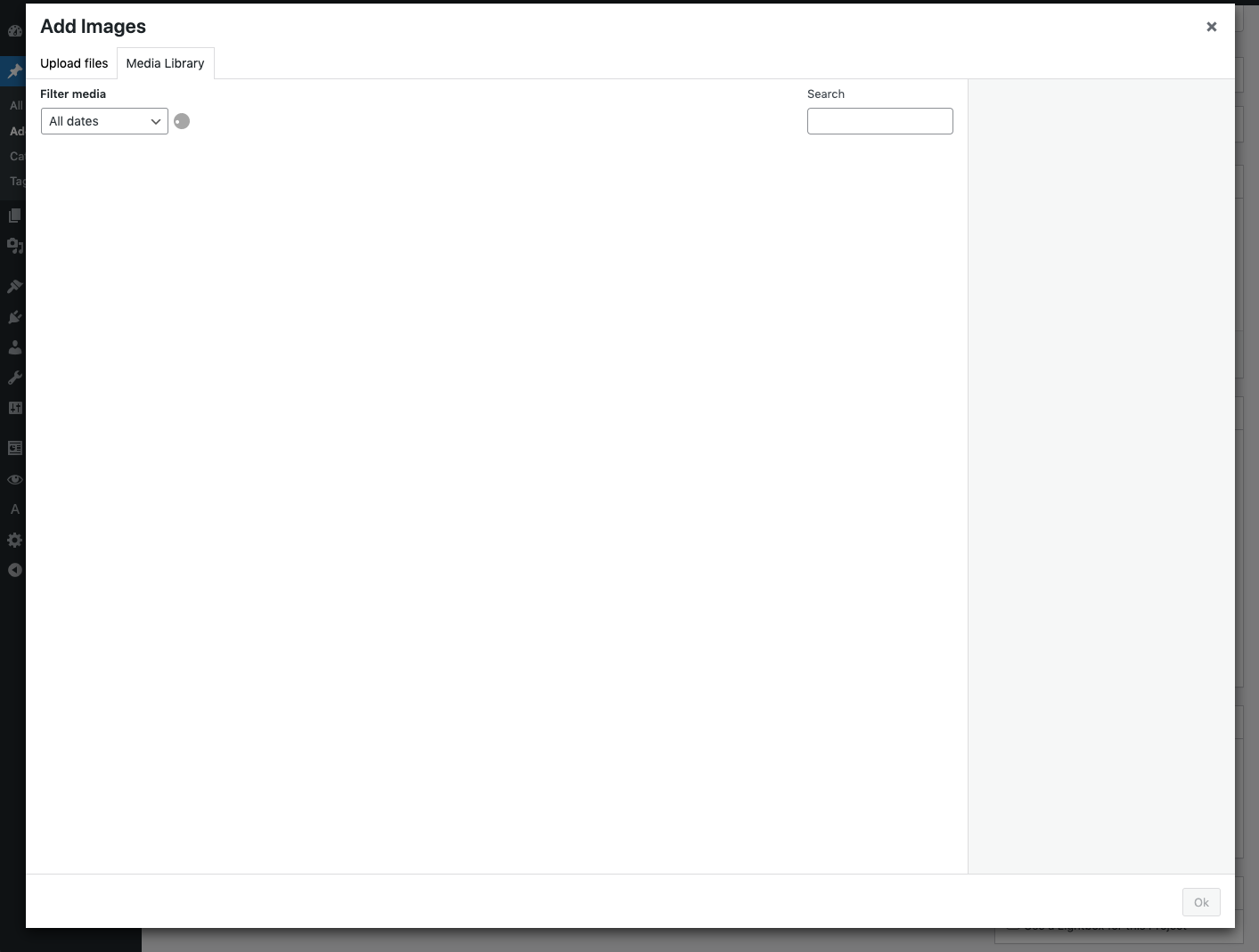Image resolution: width=1259 pixels, height=952 pixels.
Task: Open Appearance via the paintbrush icon
Action: pos(14,287)
